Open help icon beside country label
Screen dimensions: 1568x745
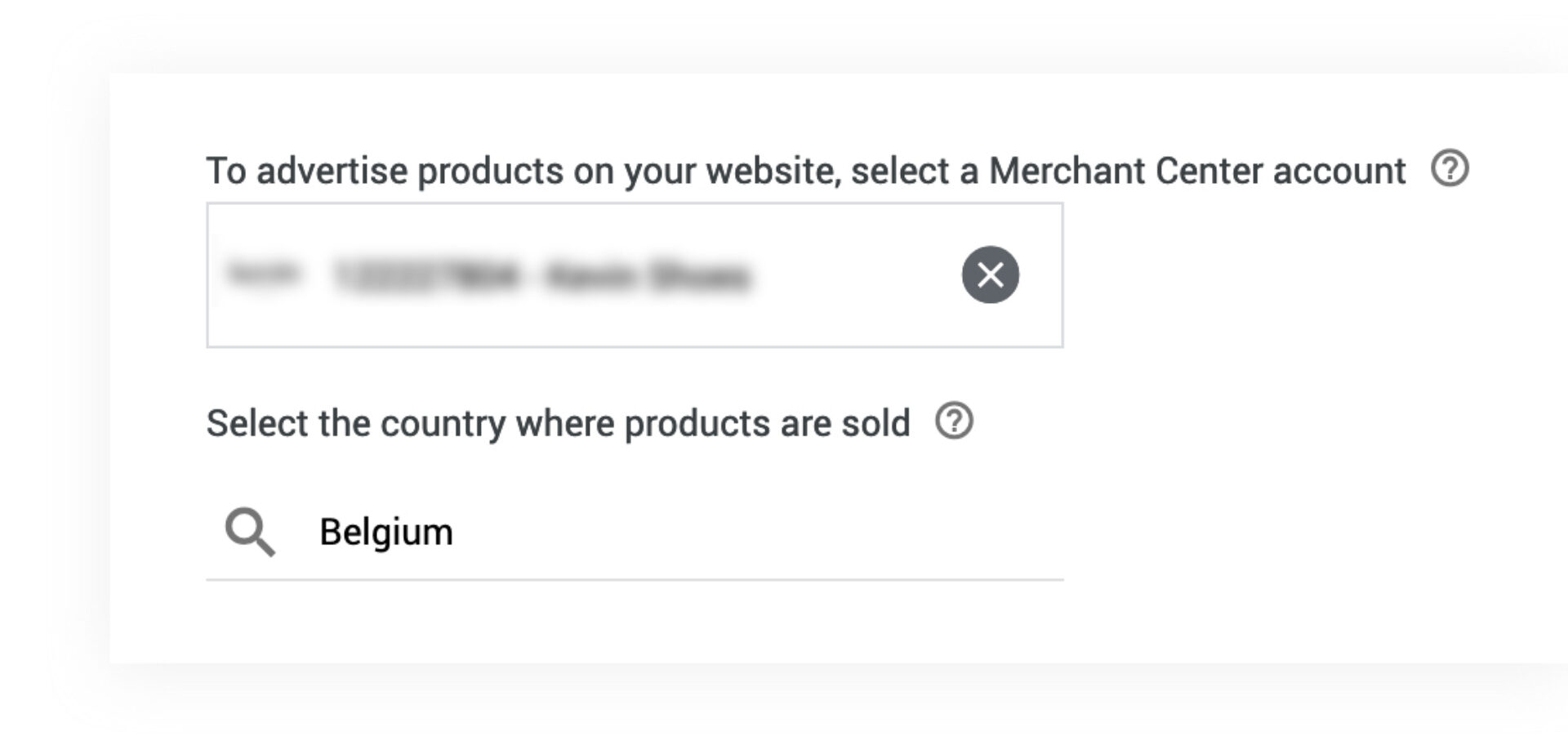954,422
